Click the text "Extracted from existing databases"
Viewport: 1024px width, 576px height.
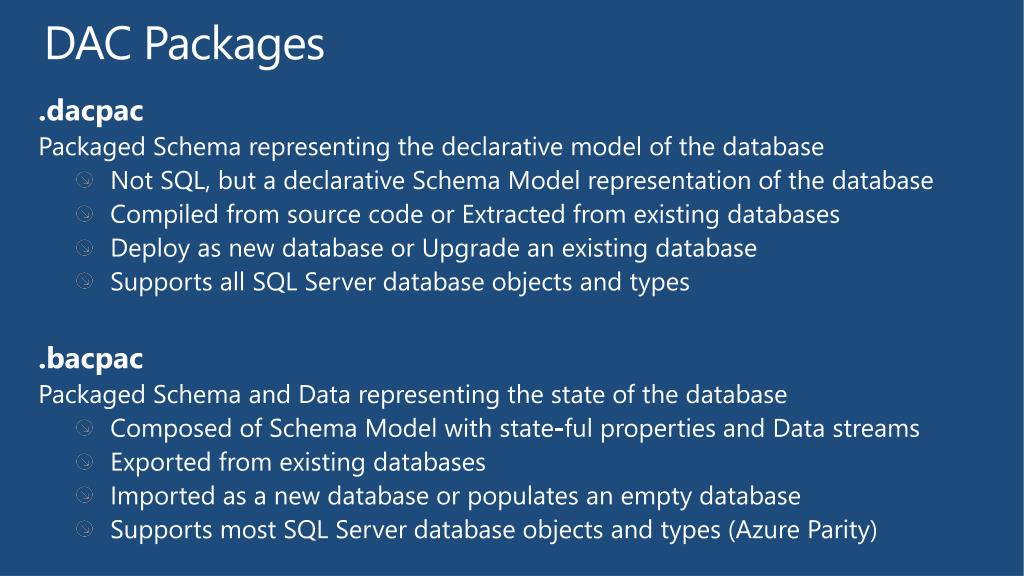[x=650, y=215]
